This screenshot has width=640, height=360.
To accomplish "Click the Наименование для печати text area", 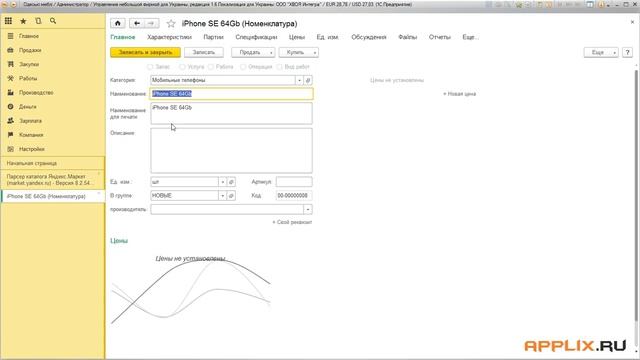I will point(231,113).
